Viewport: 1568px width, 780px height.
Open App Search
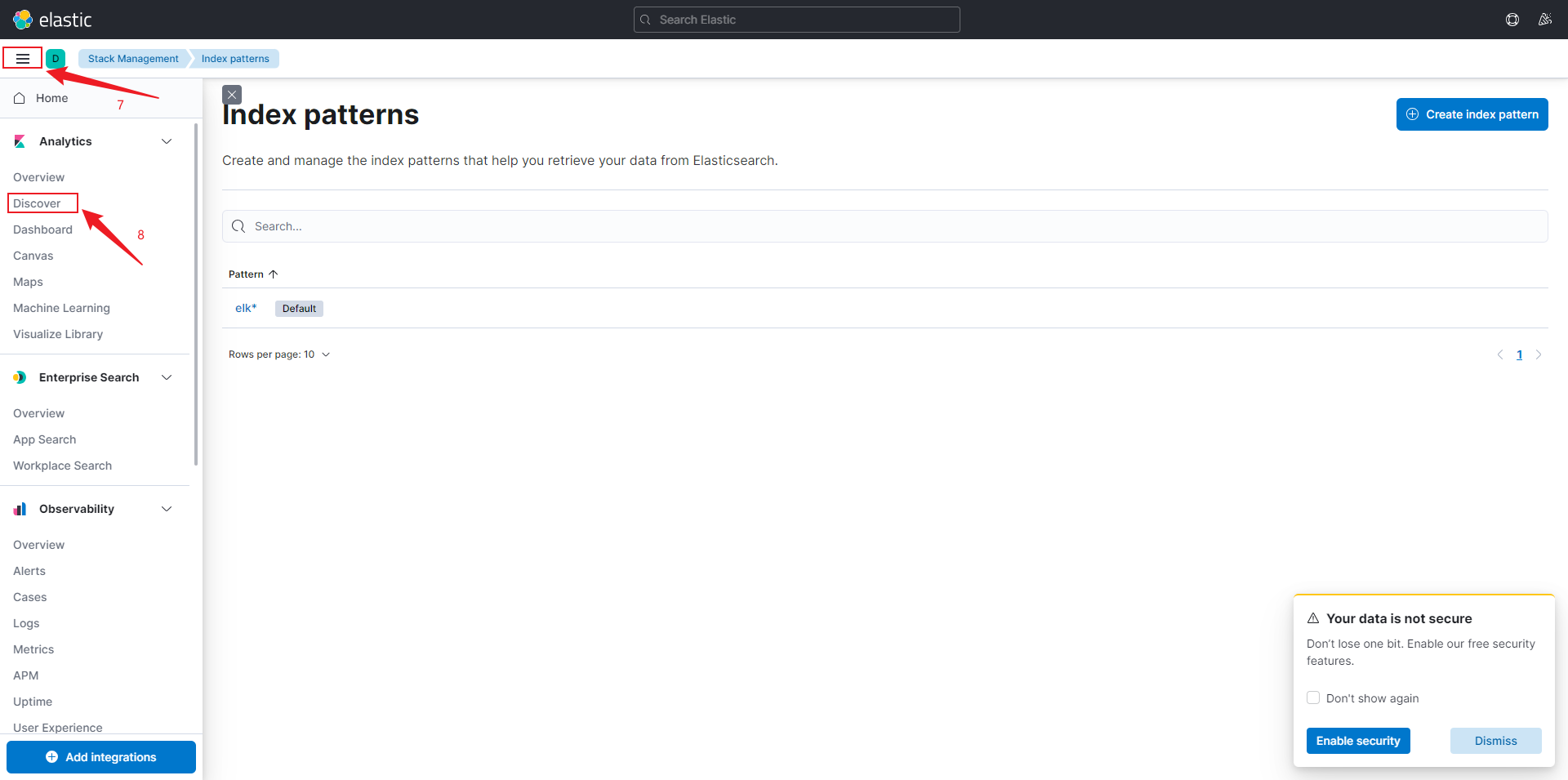tap(44, 439)
